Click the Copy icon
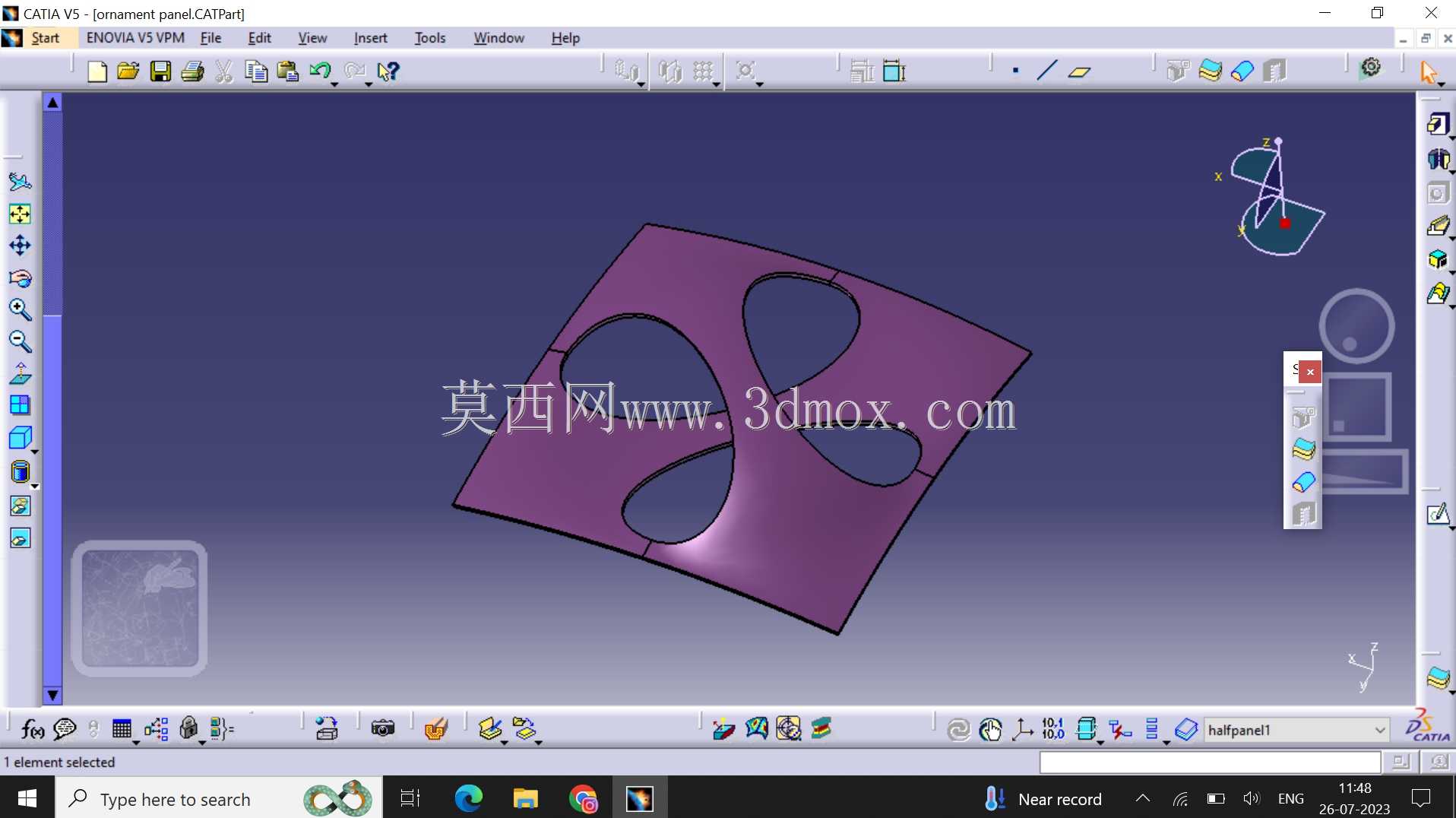 [256, 71]
